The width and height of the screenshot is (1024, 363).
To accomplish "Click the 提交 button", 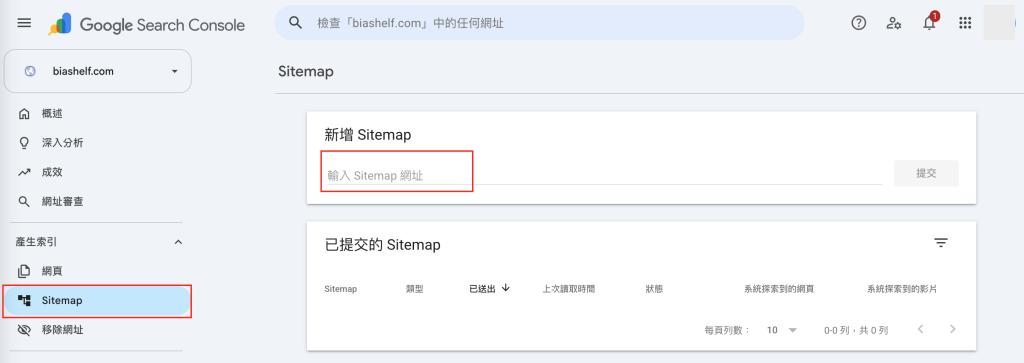I will [926, 173].
